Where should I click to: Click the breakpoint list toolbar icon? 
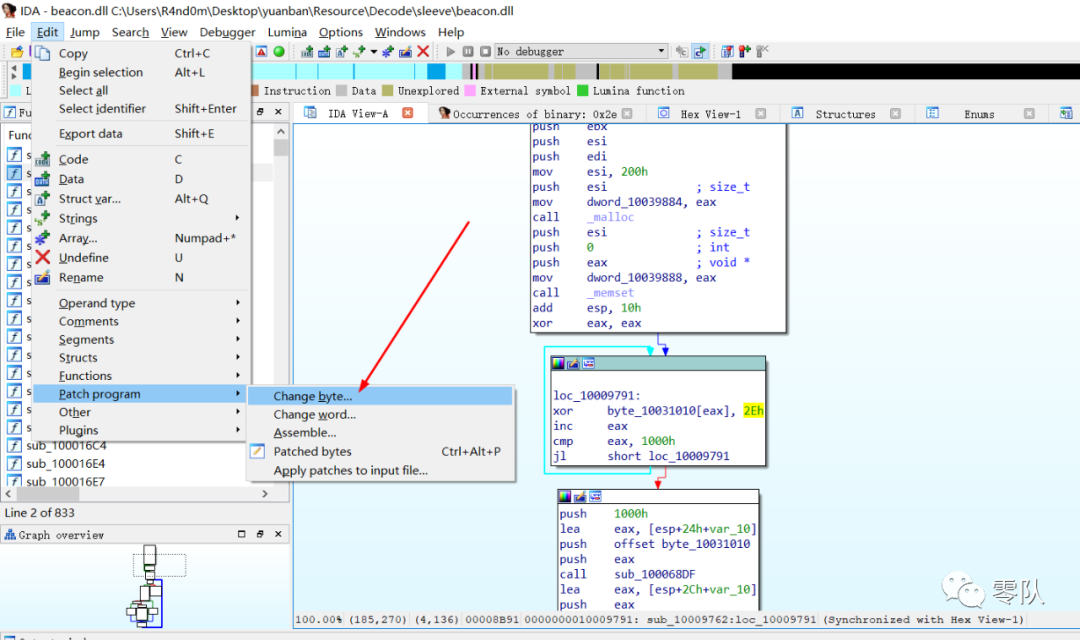pos(727,52)
